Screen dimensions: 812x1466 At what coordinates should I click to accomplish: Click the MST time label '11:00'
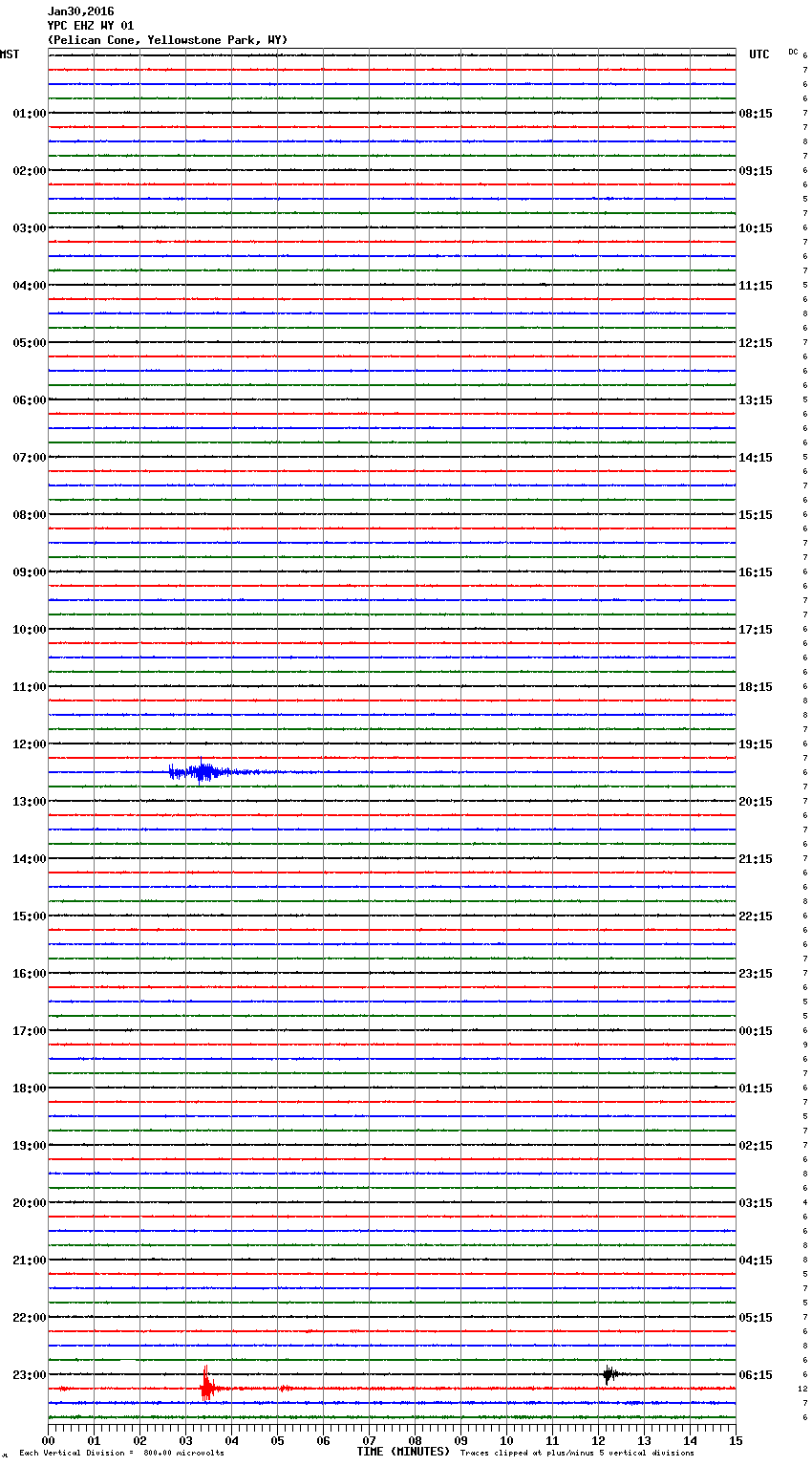click(x=30, y=687)
